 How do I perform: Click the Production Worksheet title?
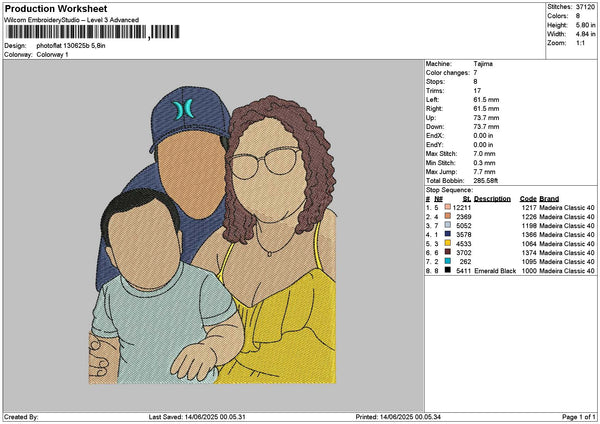click(56, 9)
